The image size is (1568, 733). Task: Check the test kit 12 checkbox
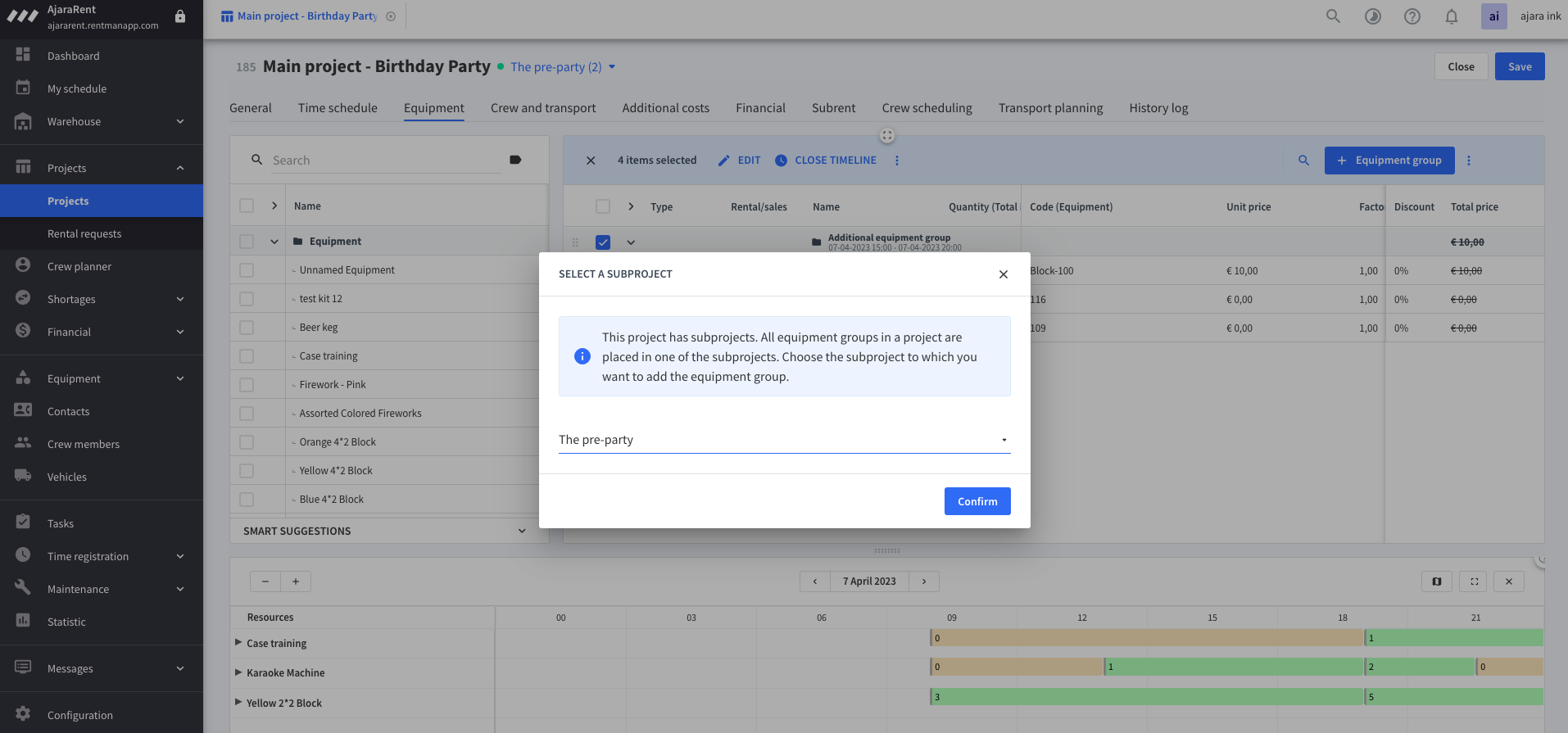coord(247,299)
